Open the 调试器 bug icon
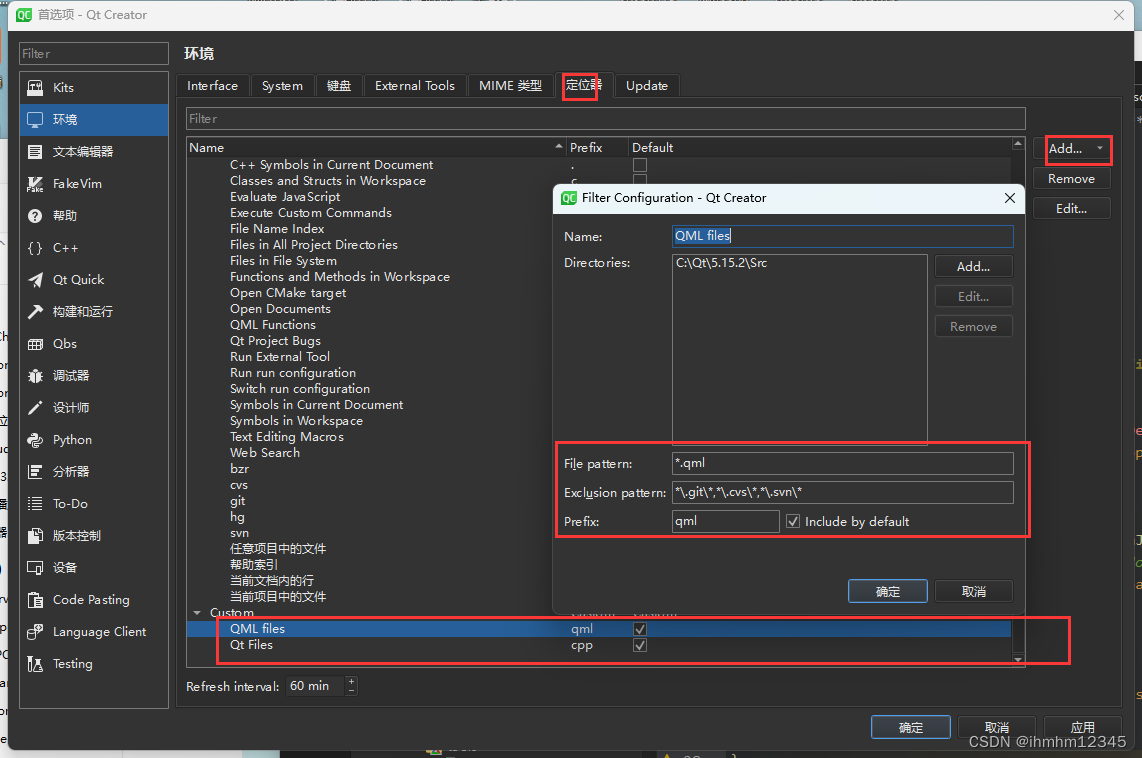The width and height of the screenshot is (1142, 758). click(x=35, y=376)
